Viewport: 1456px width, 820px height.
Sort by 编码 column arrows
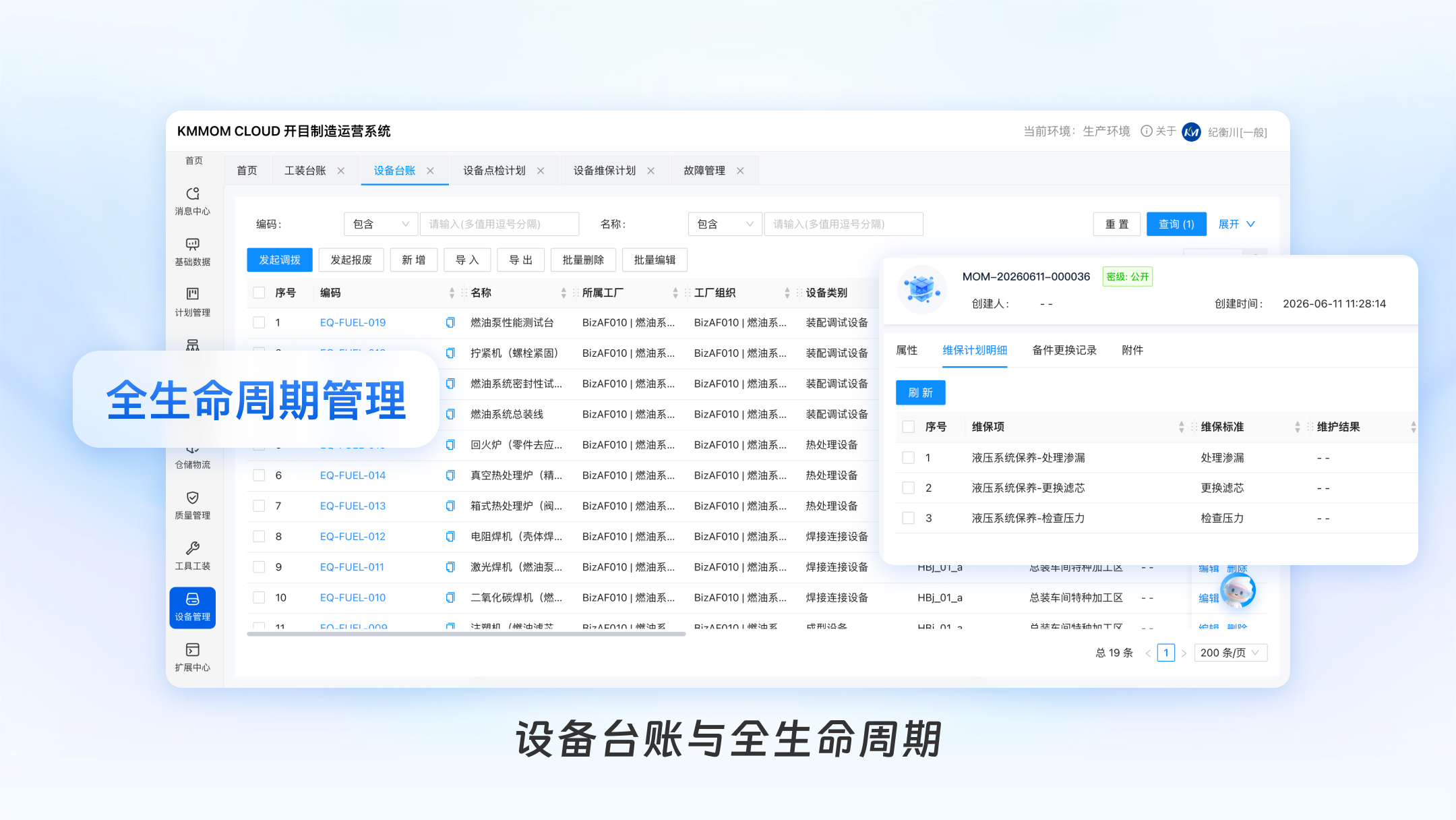click(x=452, y=293)
